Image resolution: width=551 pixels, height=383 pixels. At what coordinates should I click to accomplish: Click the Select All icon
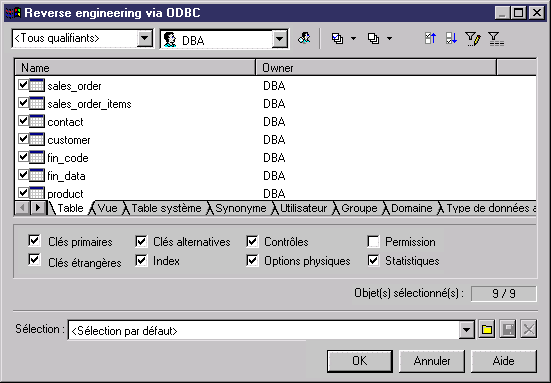[337, 38]
